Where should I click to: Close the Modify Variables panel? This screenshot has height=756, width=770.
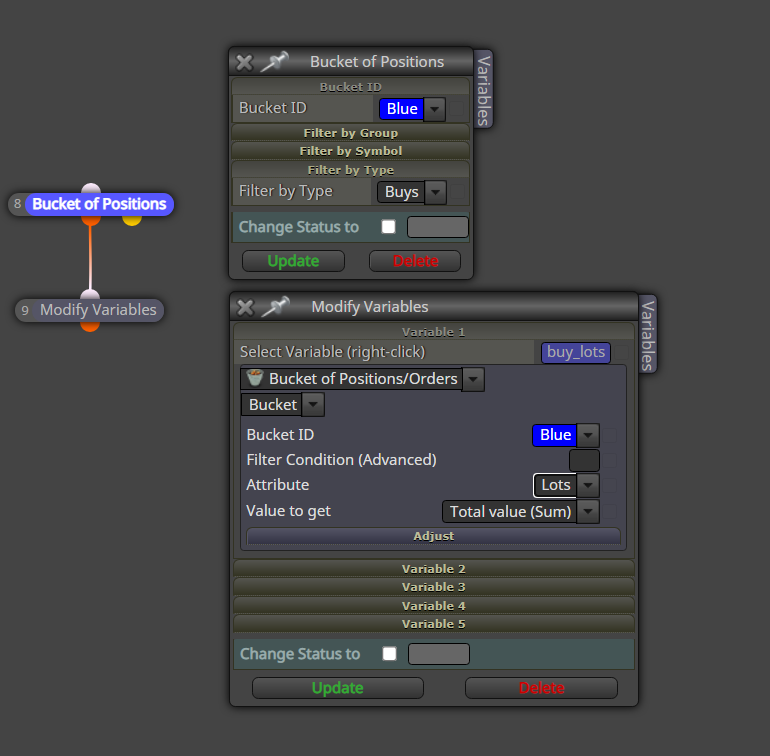pos(245,308)
